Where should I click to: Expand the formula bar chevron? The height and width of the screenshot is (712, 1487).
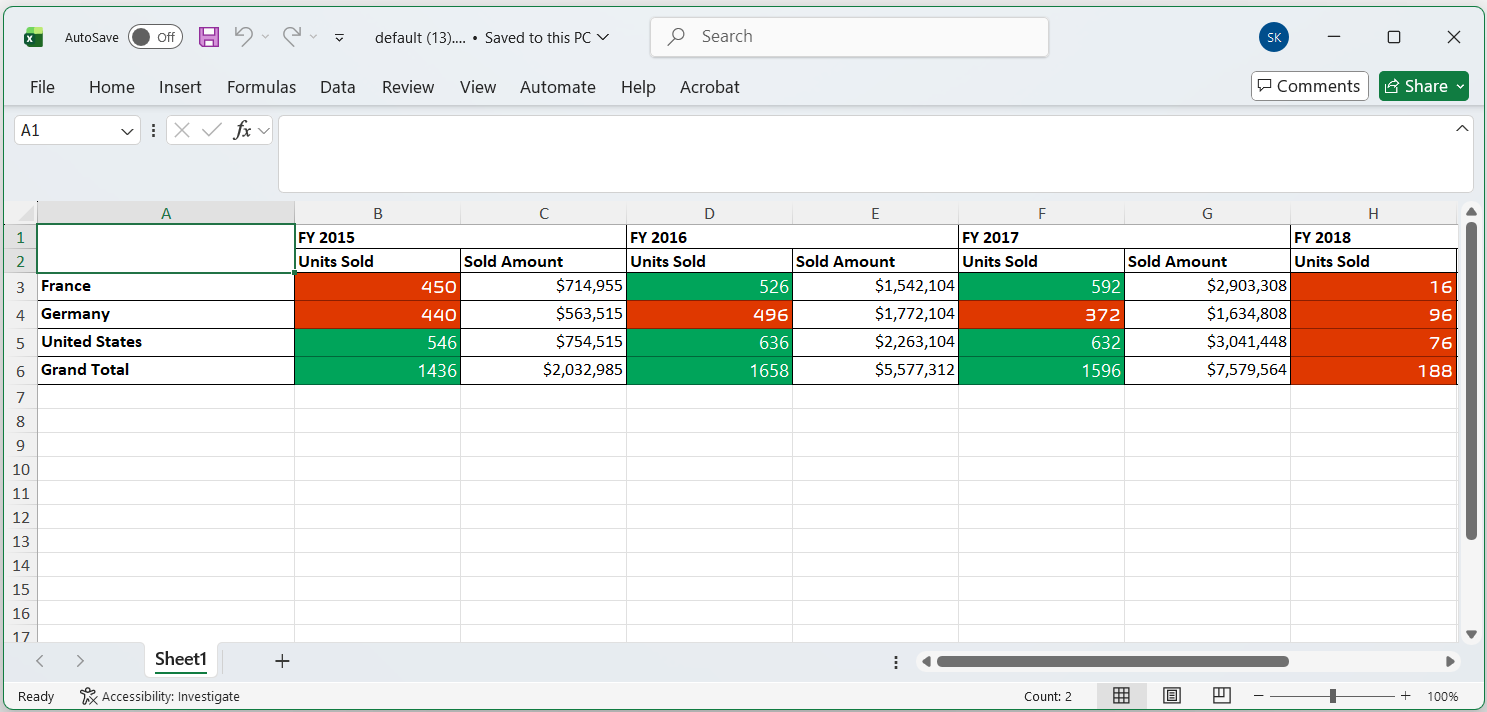pyautogui.click(x=1462, y=129)
